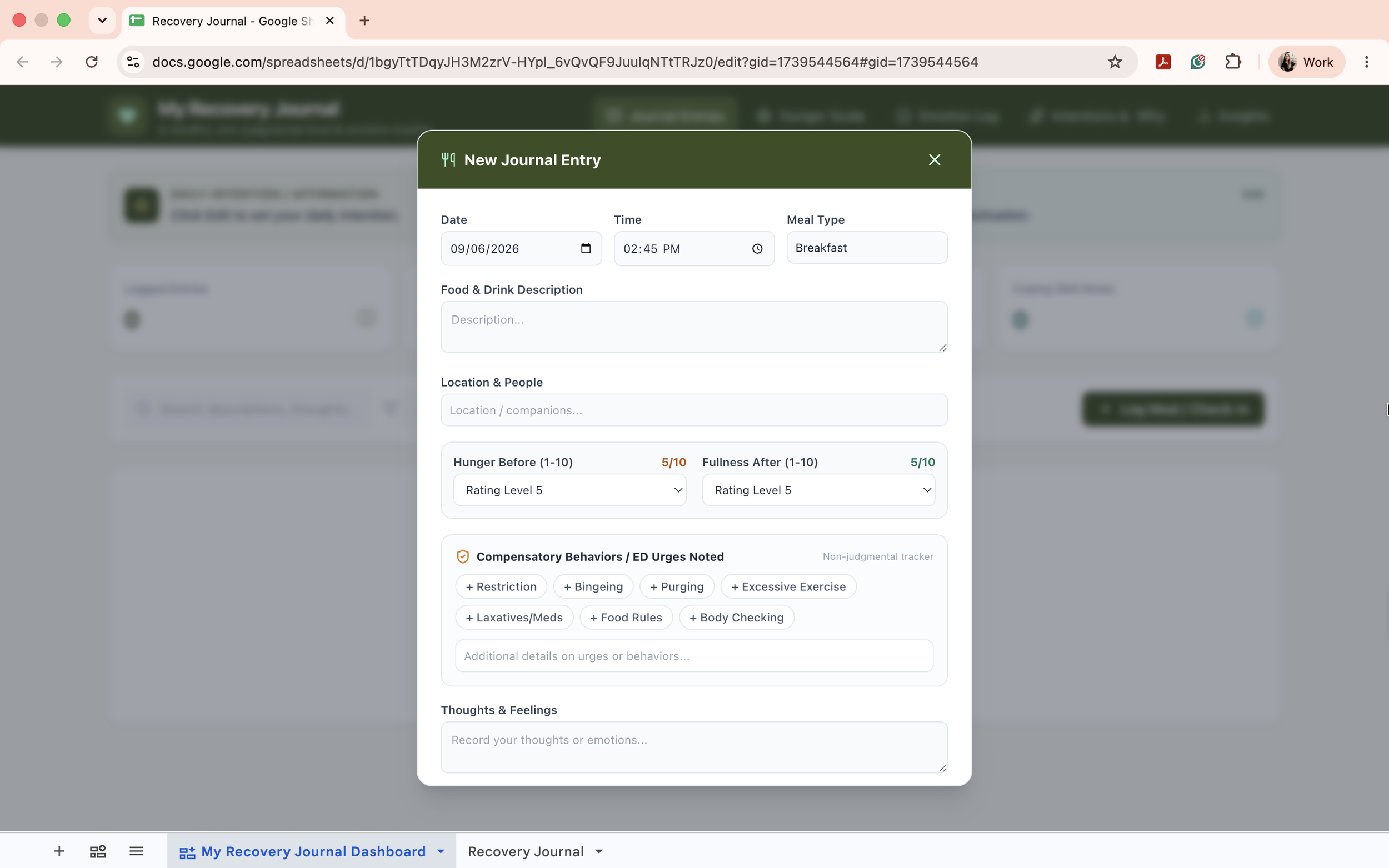The width and height of the screenshot is (1389, 868).
Task: Add a new sheet with plus icon
Action: (59, 851)
